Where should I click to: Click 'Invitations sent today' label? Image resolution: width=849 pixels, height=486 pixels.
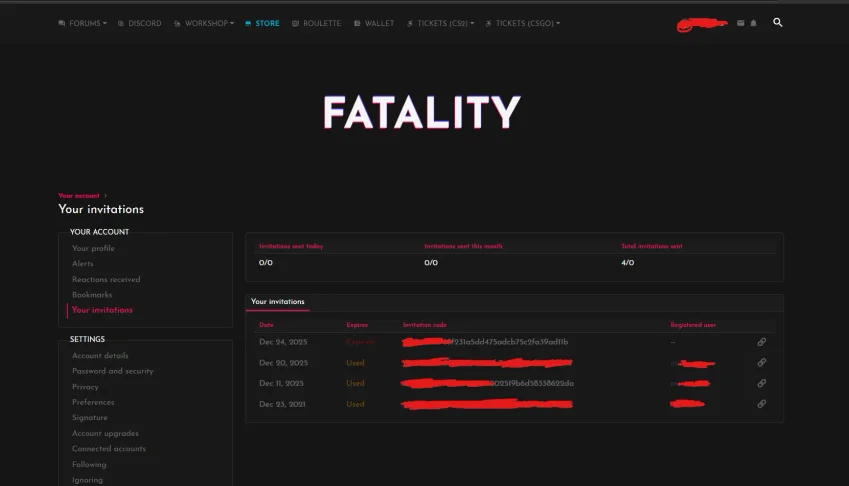pos(291,246)
